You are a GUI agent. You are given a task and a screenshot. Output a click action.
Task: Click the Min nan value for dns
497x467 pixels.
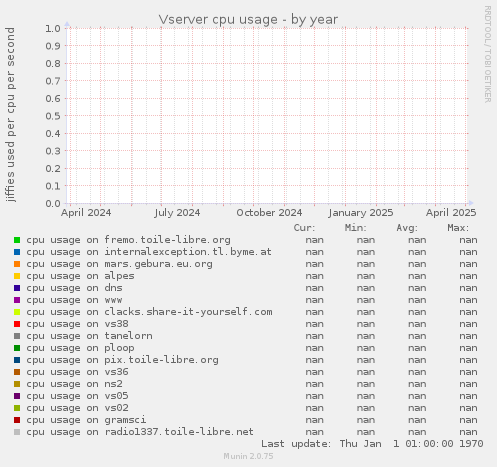pyautogui.click(x=366, y=288)
